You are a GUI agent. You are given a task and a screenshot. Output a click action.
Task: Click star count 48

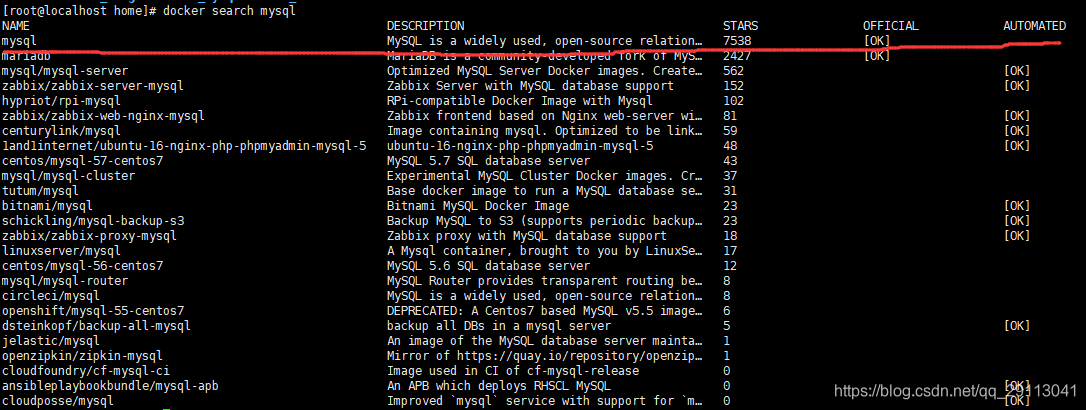coord(729,146)
